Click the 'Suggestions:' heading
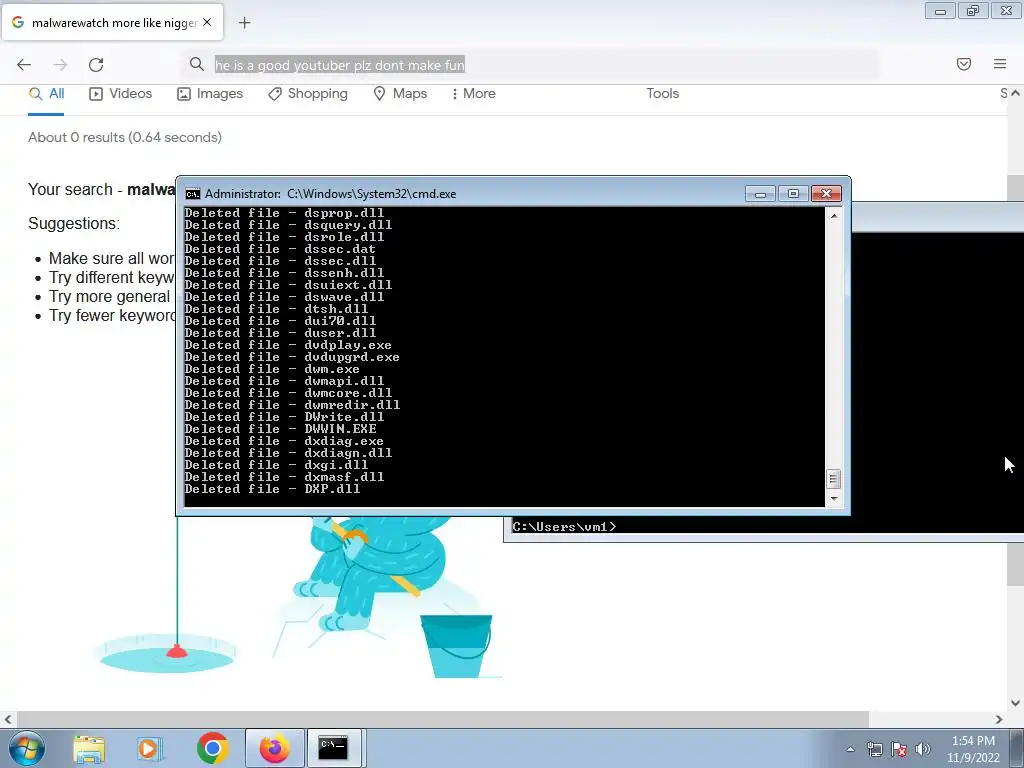Image resolution: width=1024 pixels, height=768 pixels. (x=74, y=223)
